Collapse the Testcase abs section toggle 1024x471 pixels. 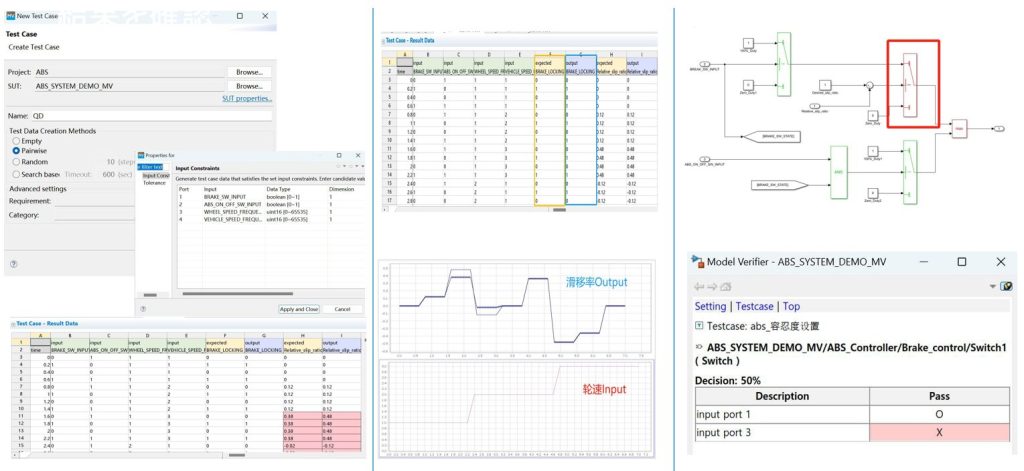pyautogui.click(x=697, y=327)
